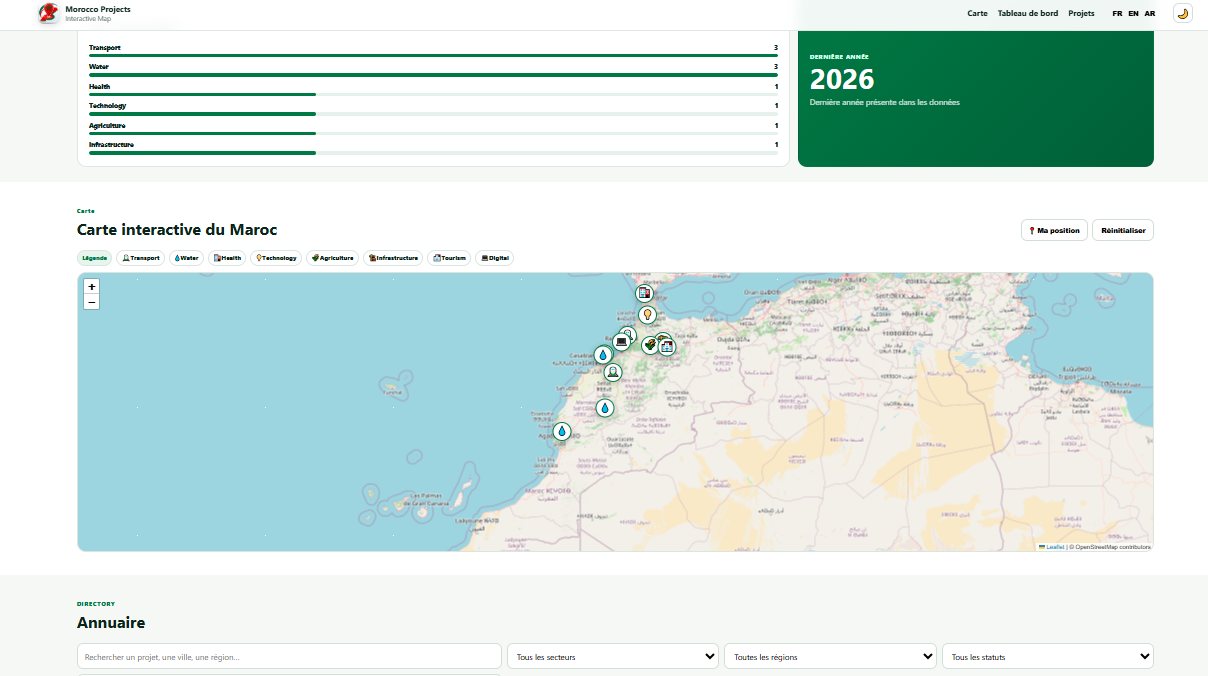Open the laptop digital marker near Rabat
1208x676 pixels.
[x=621, y=342]
